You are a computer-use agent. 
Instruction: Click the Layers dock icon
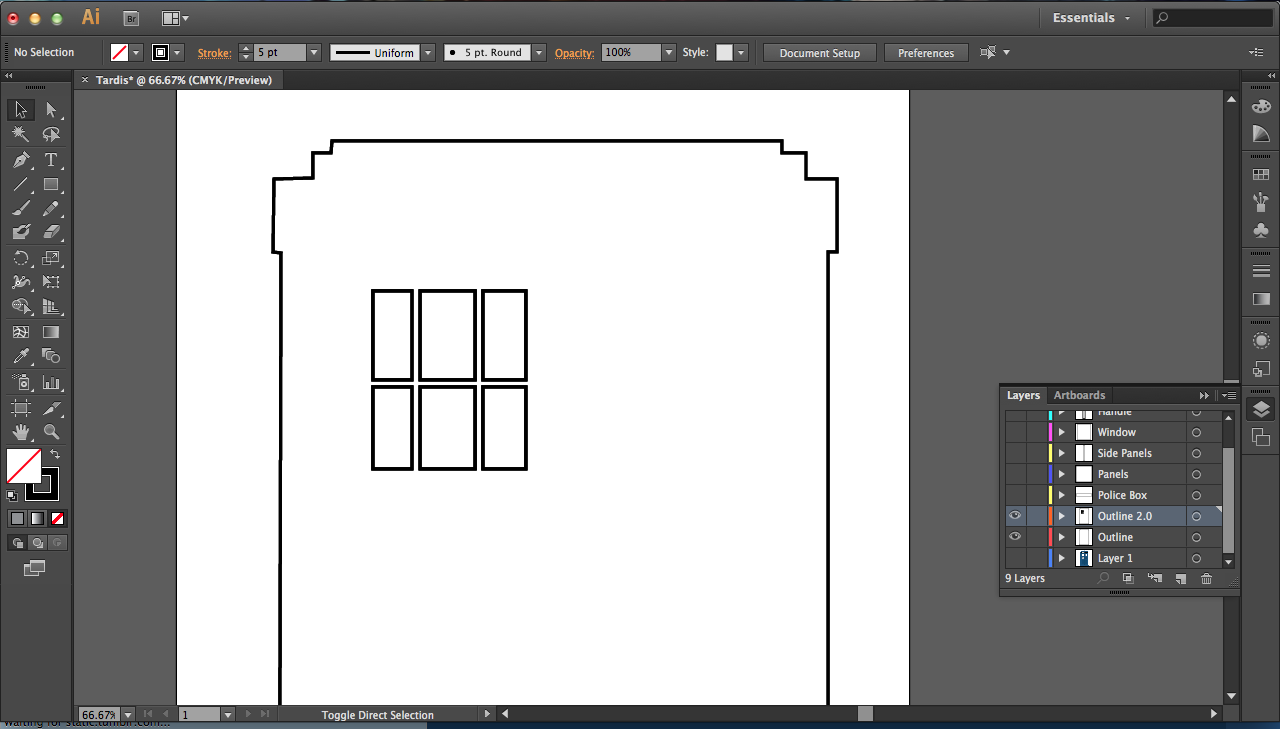[x=1261, y=409]
